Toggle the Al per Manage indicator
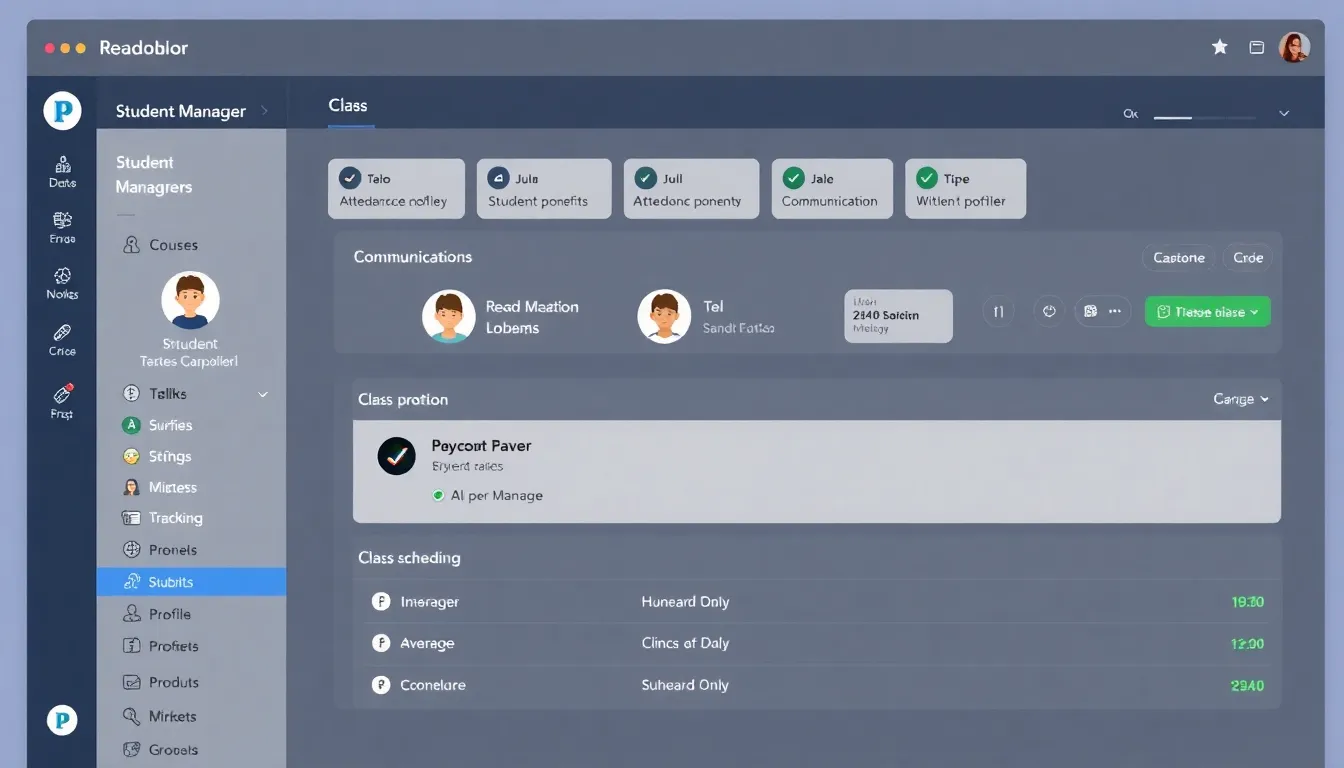 point(437,495)
